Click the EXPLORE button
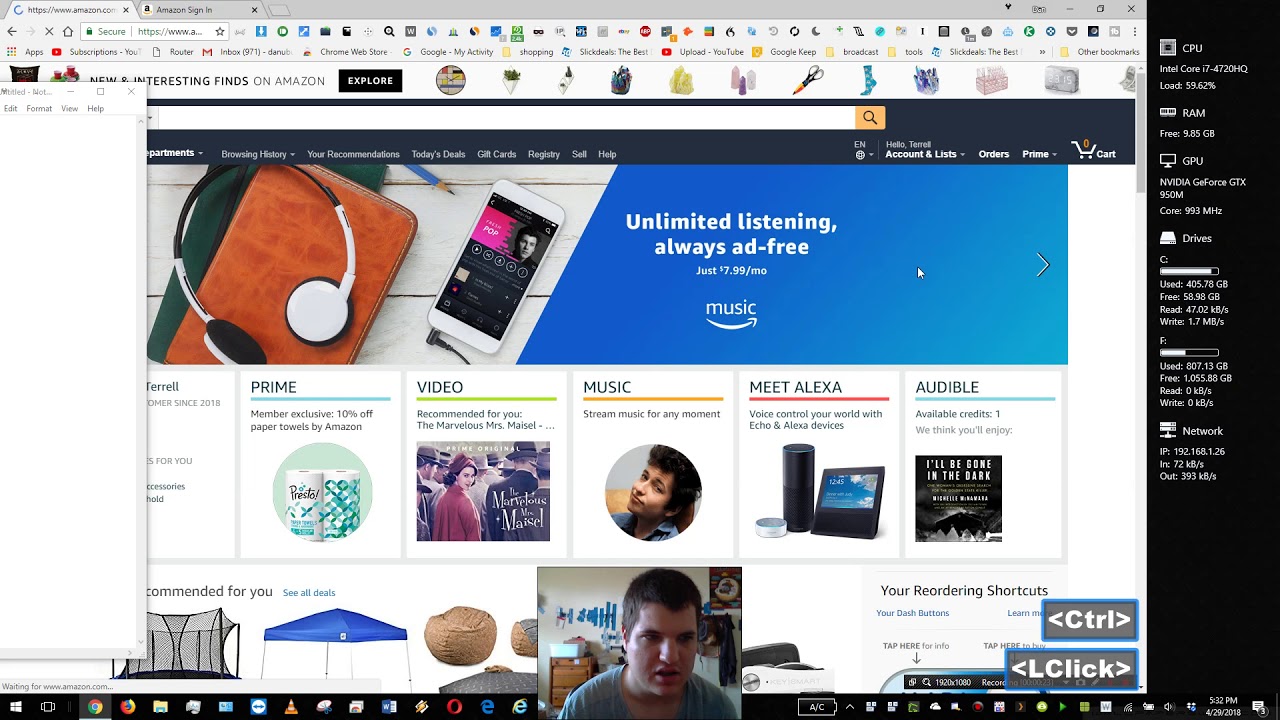Image resolution: width=1280 pixels, height=720 pixels. (x=370, y=81)
